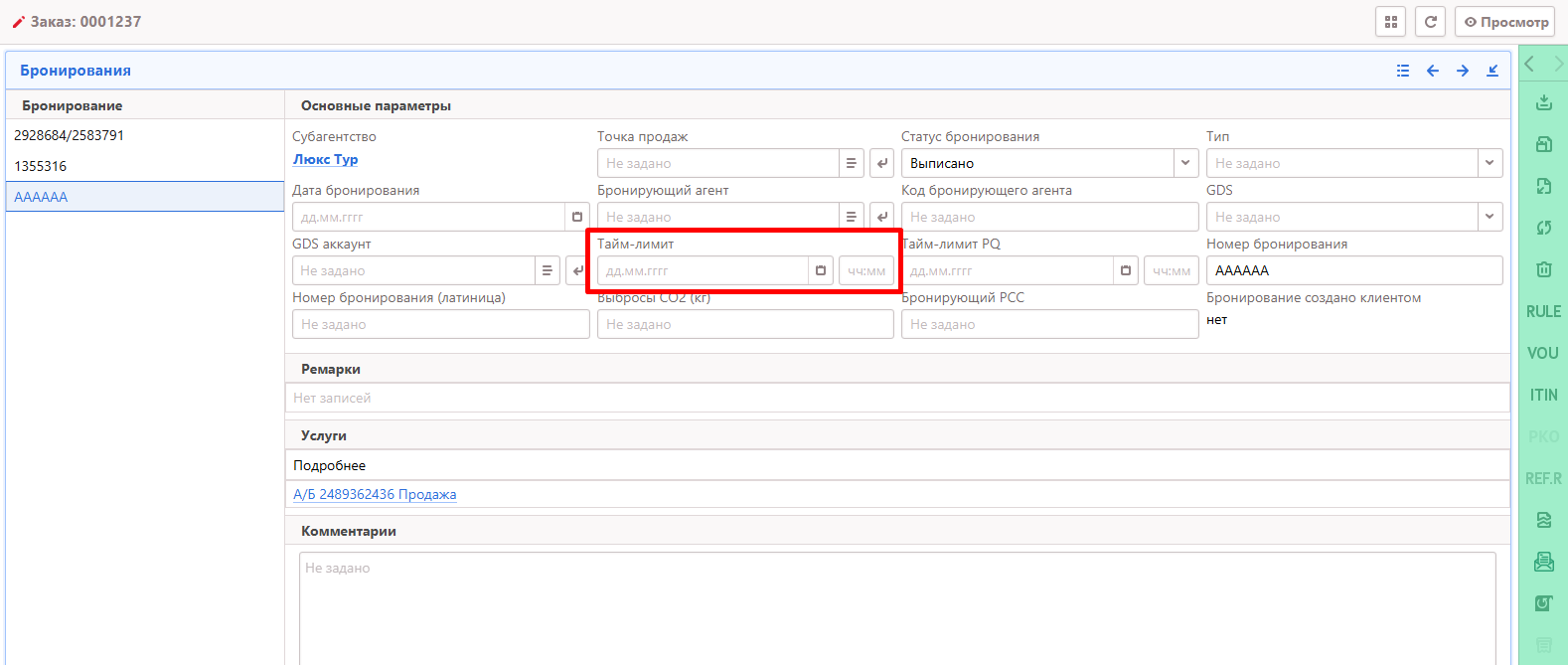The image size is (1568, 665).
Task: Click the trash delete icon in the green sidebar
Action: (x=1543, y=269)
